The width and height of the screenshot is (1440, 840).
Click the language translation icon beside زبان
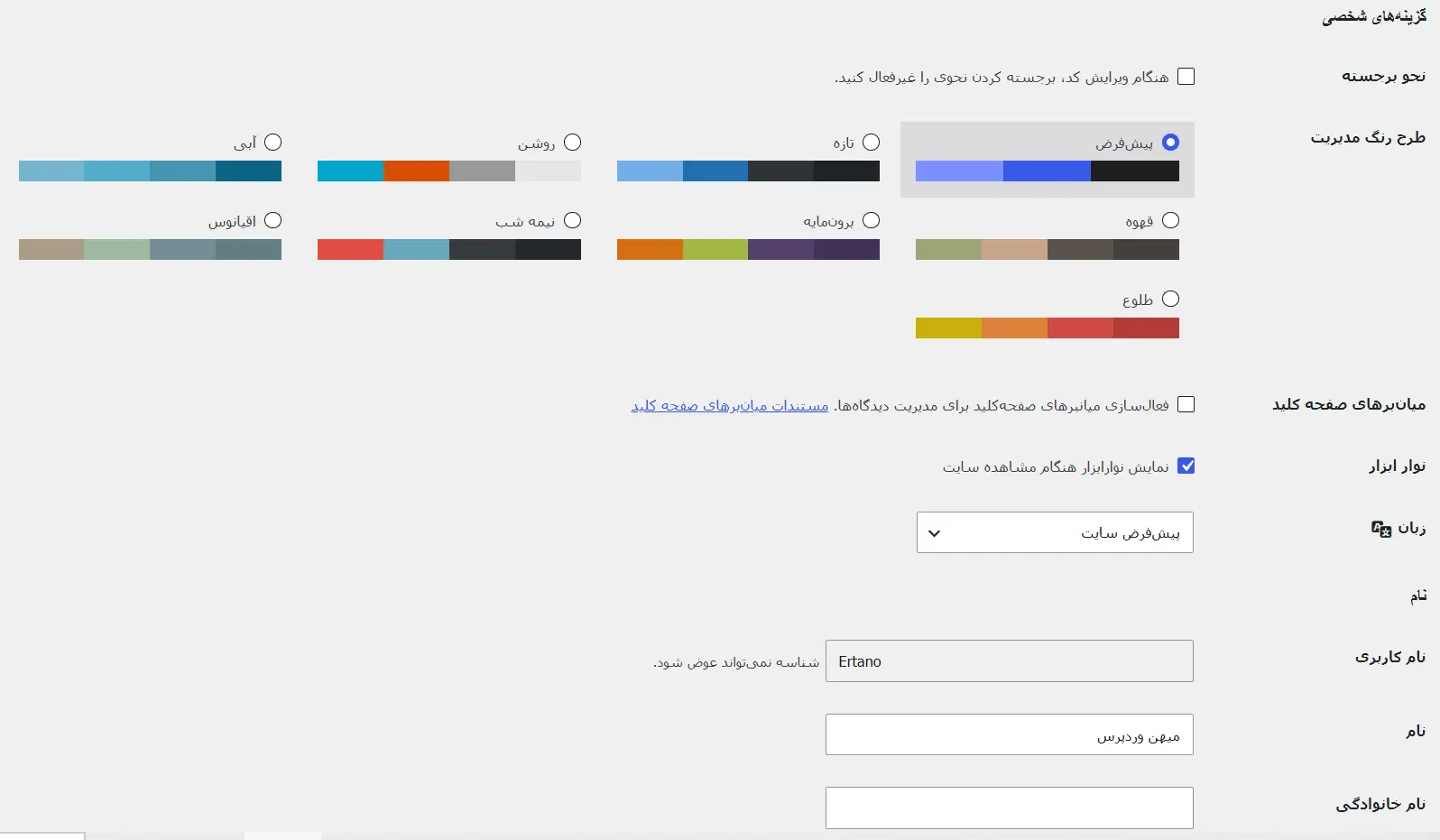click(x=1381, y=529)
